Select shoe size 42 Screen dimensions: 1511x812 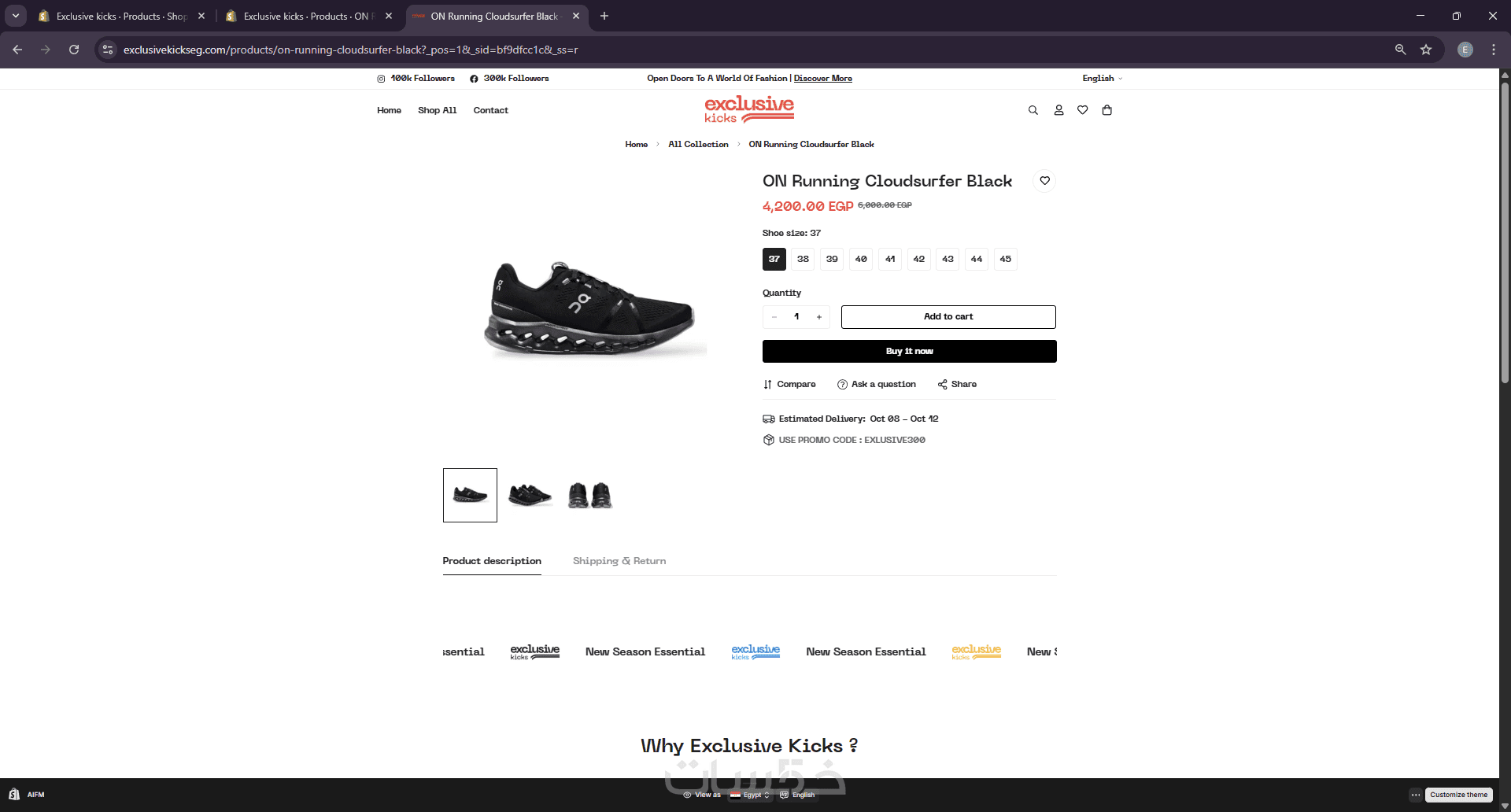[918, 259]
